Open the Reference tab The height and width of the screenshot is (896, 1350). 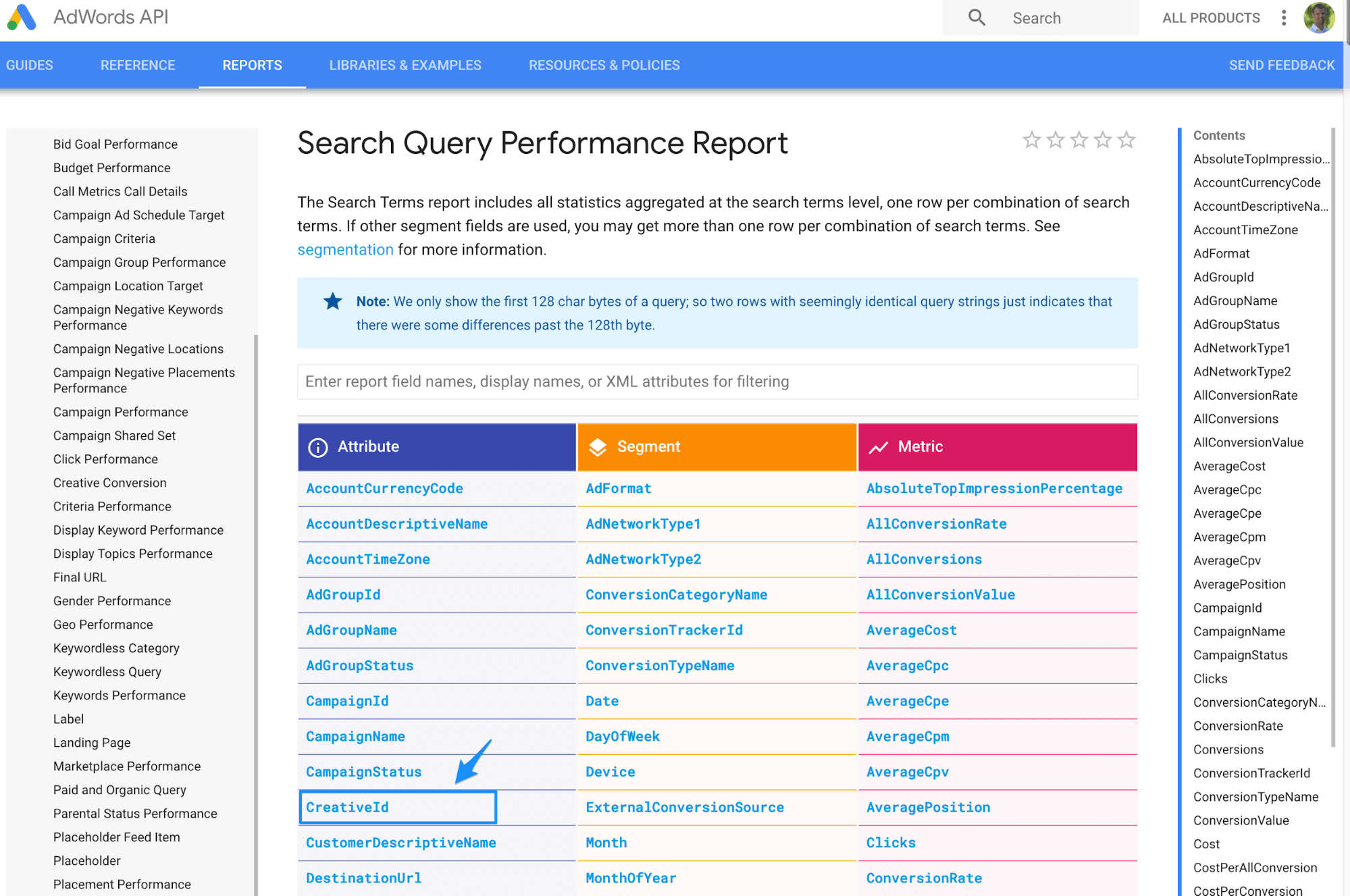138,65
